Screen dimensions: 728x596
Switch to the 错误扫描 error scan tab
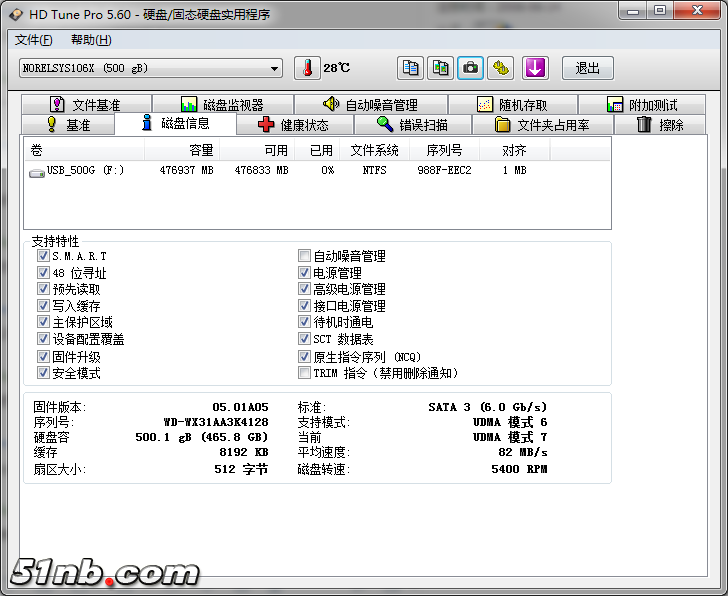pos(413,125)
